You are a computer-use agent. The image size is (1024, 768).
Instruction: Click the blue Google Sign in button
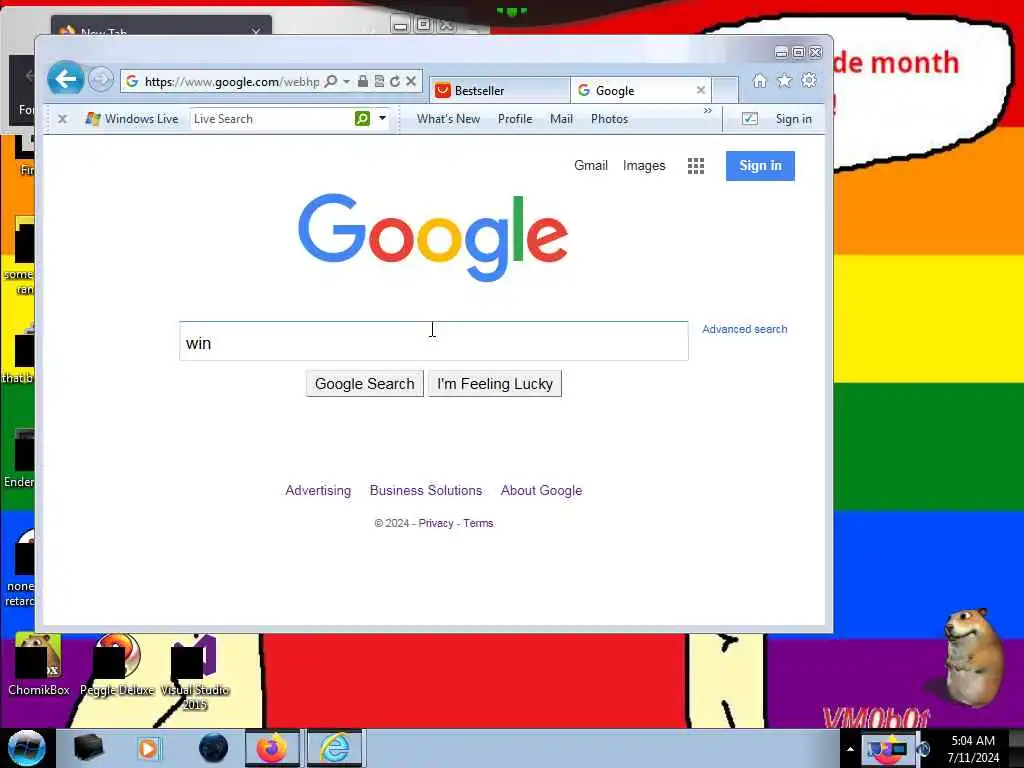(760, 166)
